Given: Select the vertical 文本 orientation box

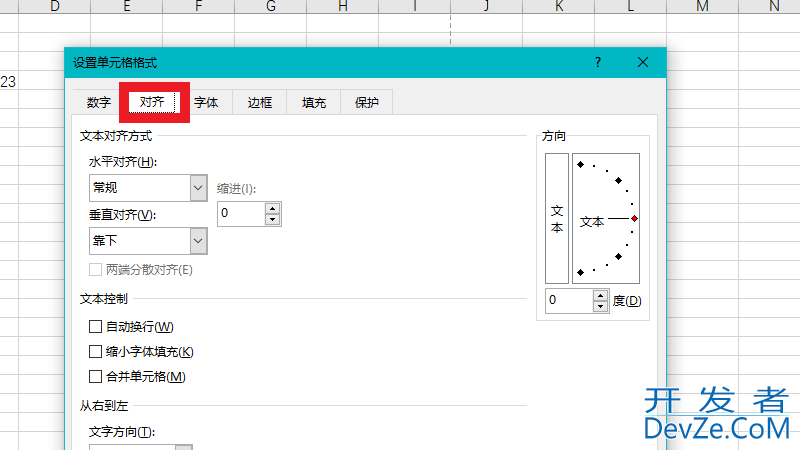Looking at the screenshot, I should coord(557,218).
